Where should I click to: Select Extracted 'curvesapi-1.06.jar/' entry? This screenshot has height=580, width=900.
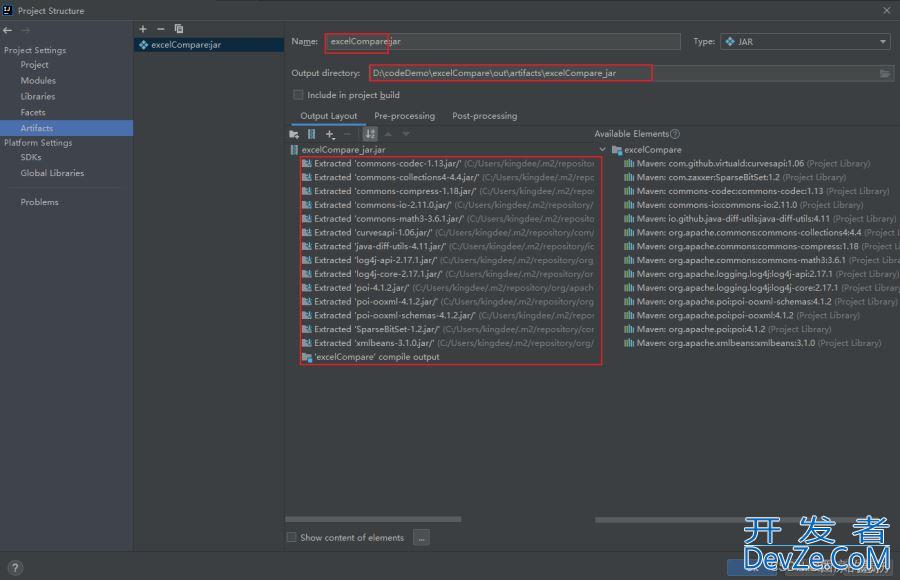pyautogui.click(x=448, y=233)
